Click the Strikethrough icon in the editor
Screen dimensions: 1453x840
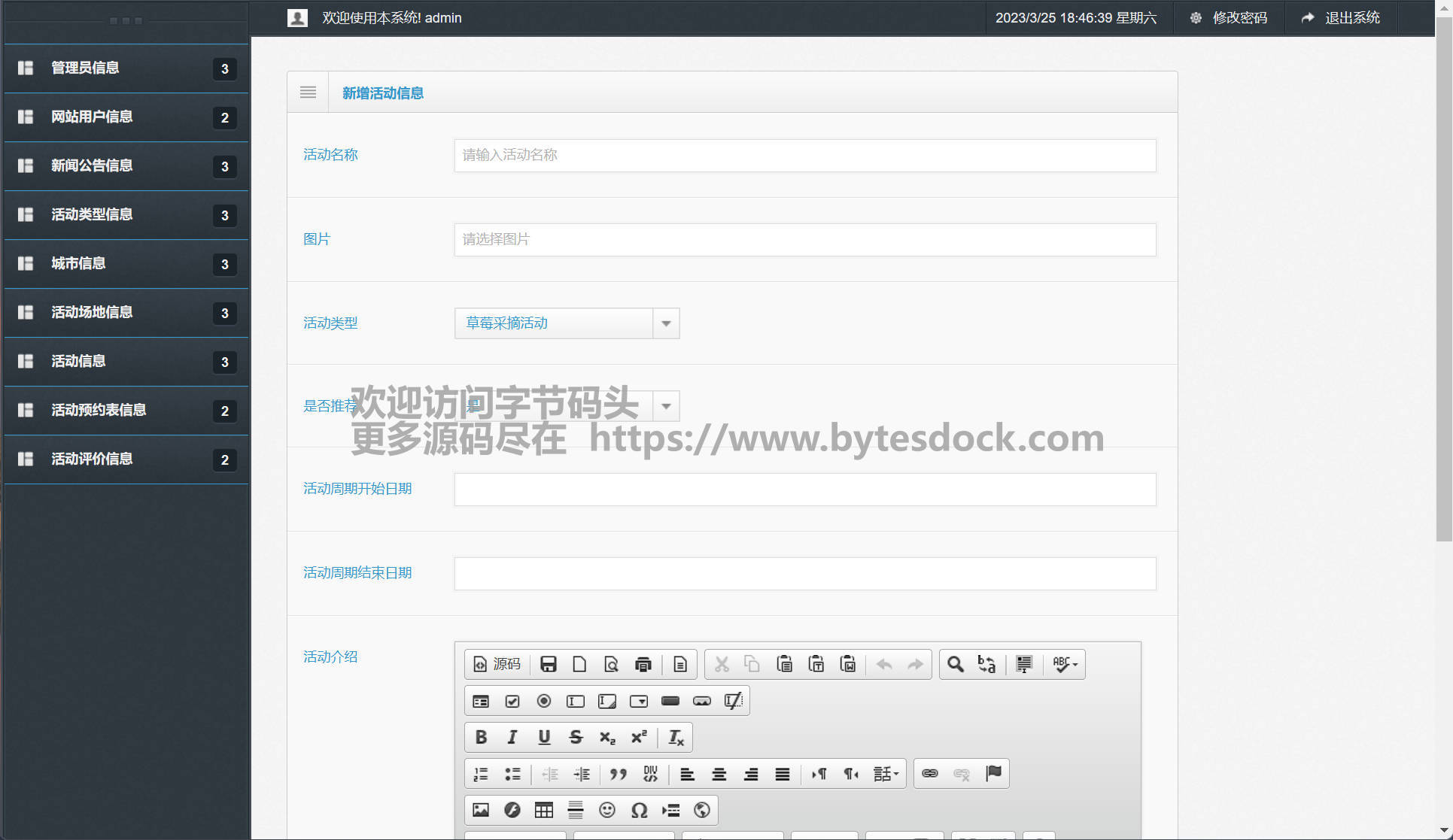[x=576, y=737]
